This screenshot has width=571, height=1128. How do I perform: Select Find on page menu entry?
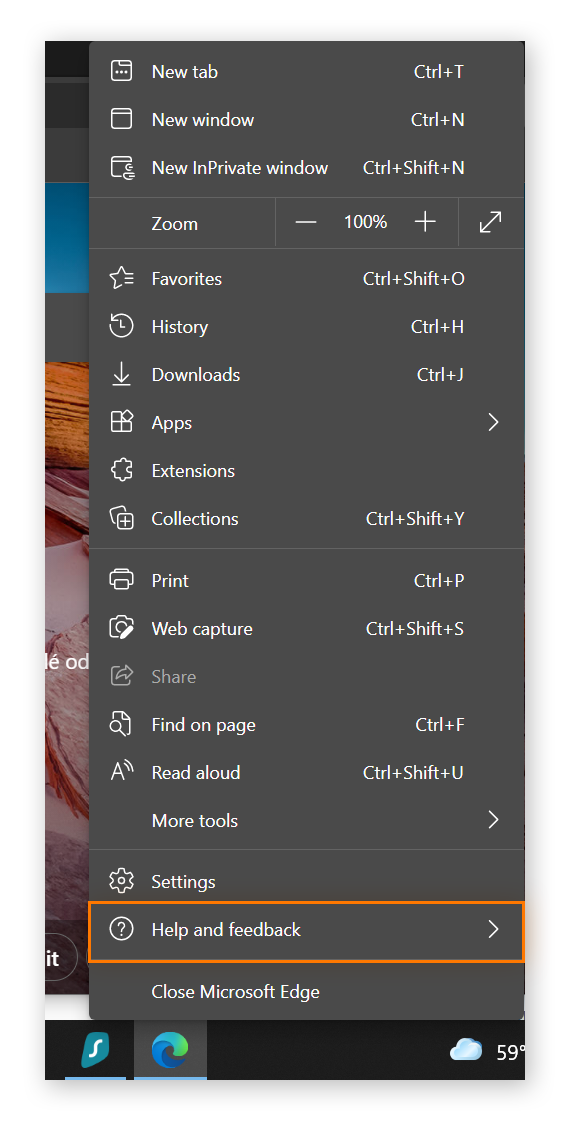[x=306, y=724]
